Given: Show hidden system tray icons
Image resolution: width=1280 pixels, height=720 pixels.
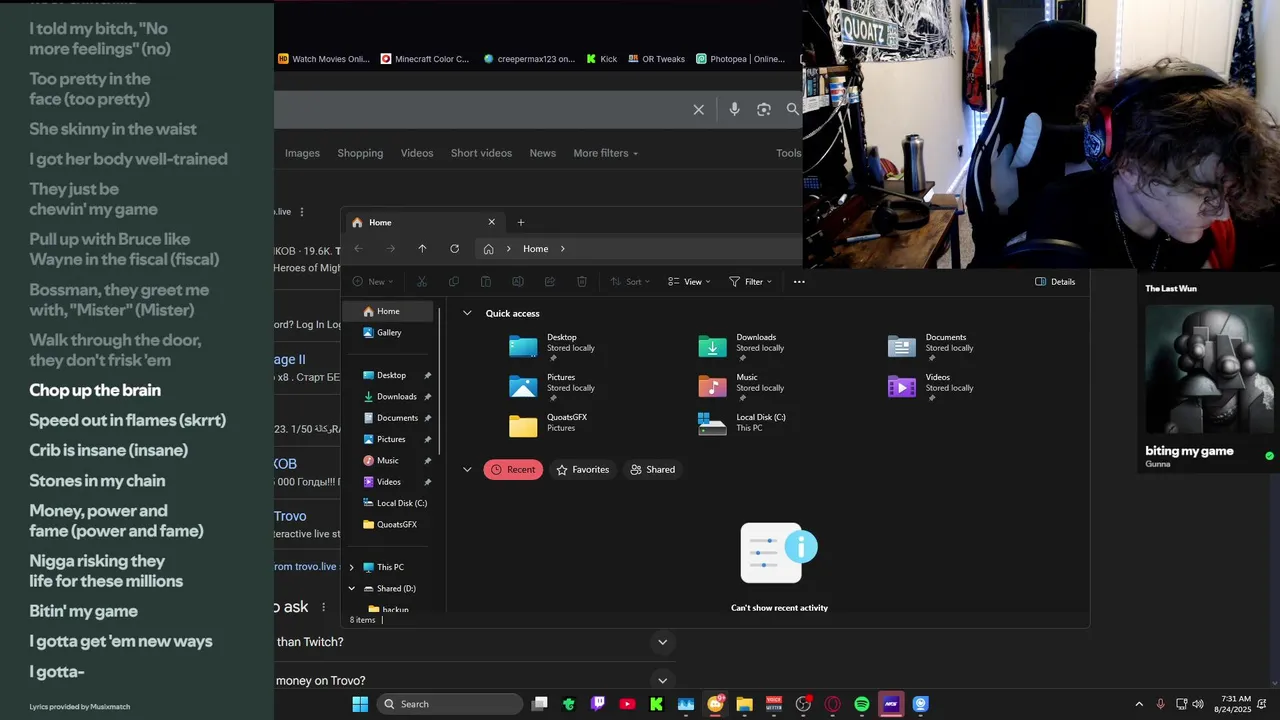Looking at the screenshot, I should [x=1138, y=704].
